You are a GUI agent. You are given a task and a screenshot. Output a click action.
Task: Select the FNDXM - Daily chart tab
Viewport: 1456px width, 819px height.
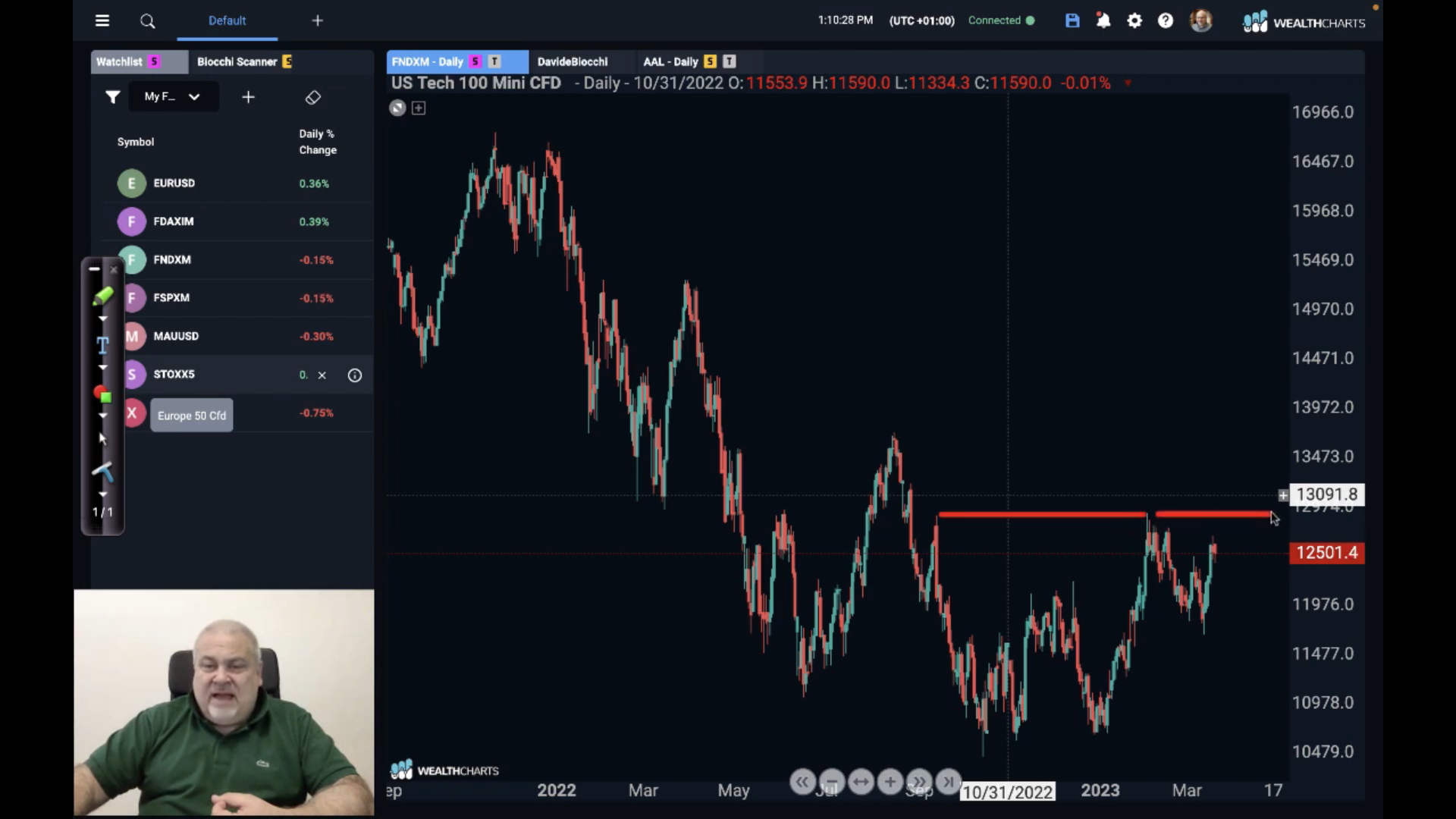[457, 61]
